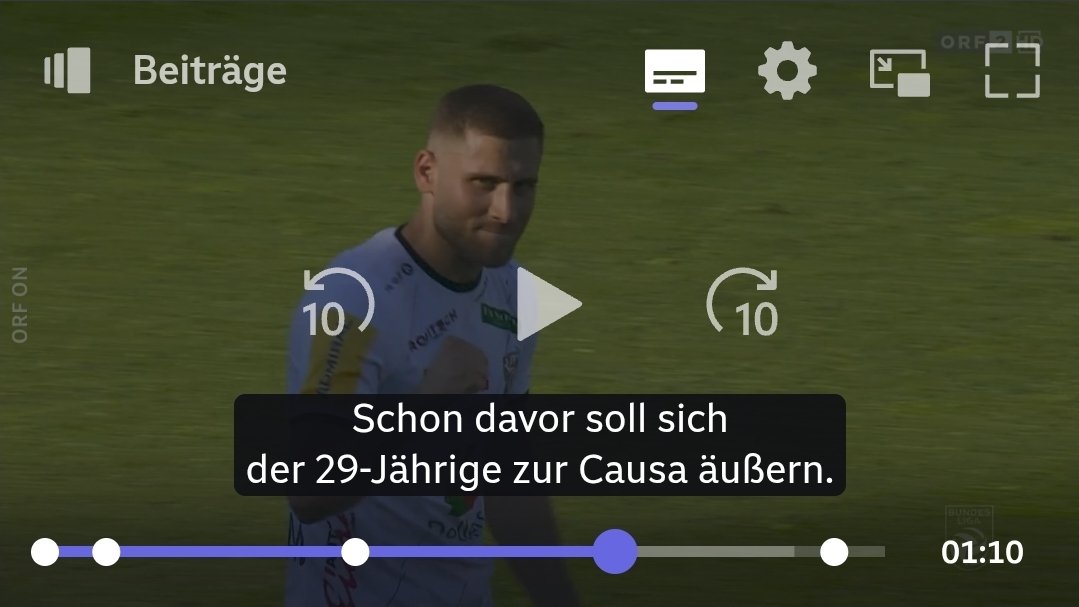Seek to gray unplayed bar after playhead

click(x=716, y=551)
